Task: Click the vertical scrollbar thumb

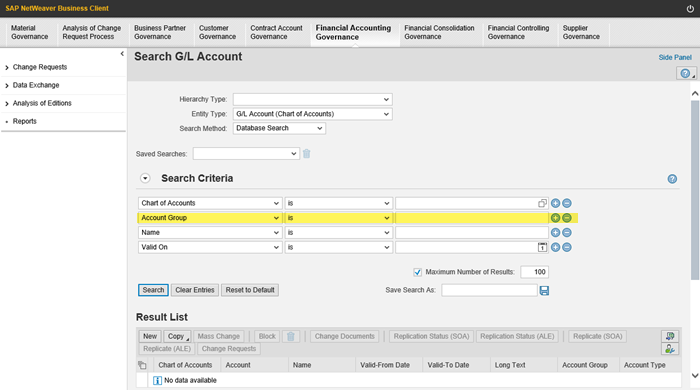Action: [x=695, y=190]
